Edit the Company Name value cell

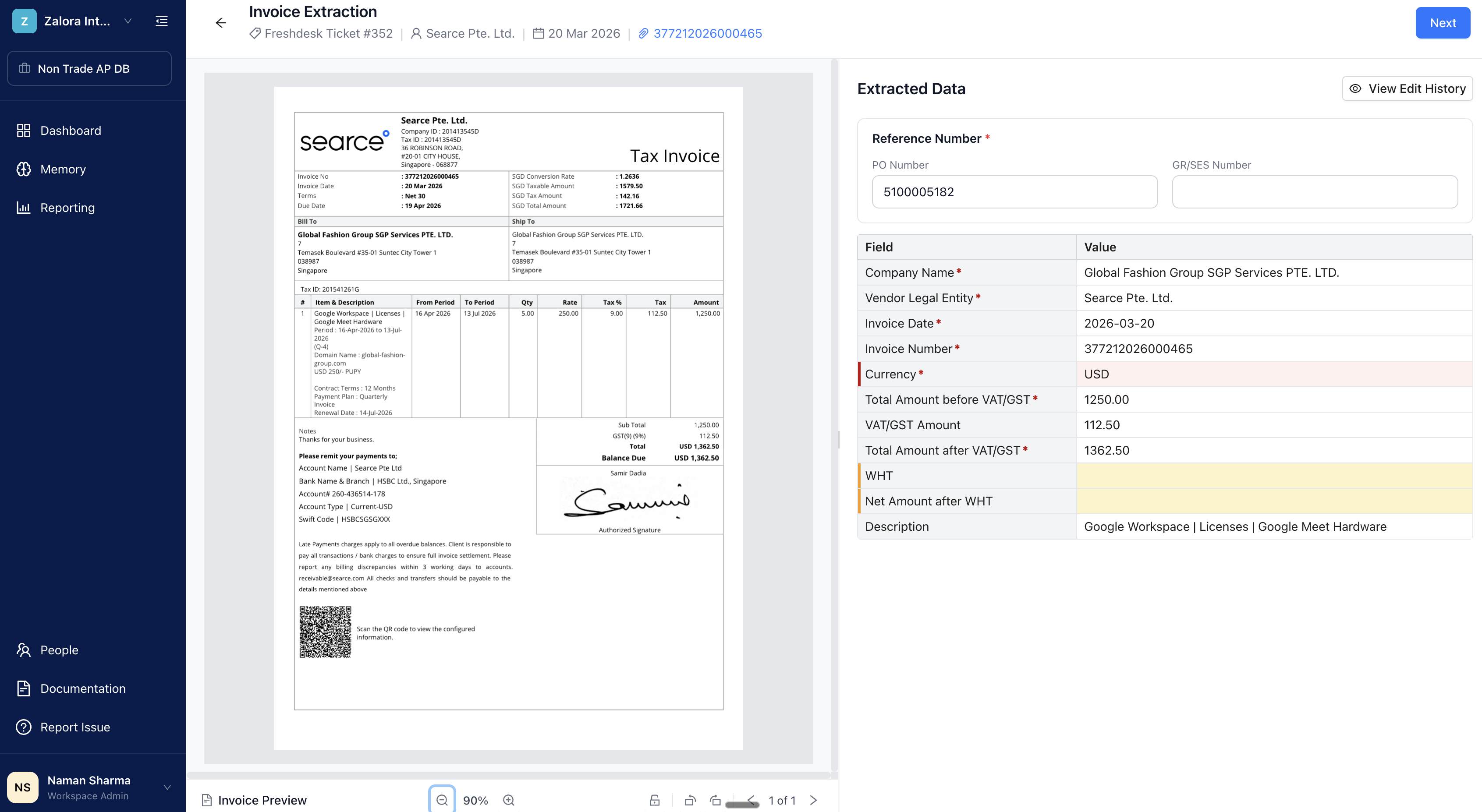click(x=1274, y=272)
